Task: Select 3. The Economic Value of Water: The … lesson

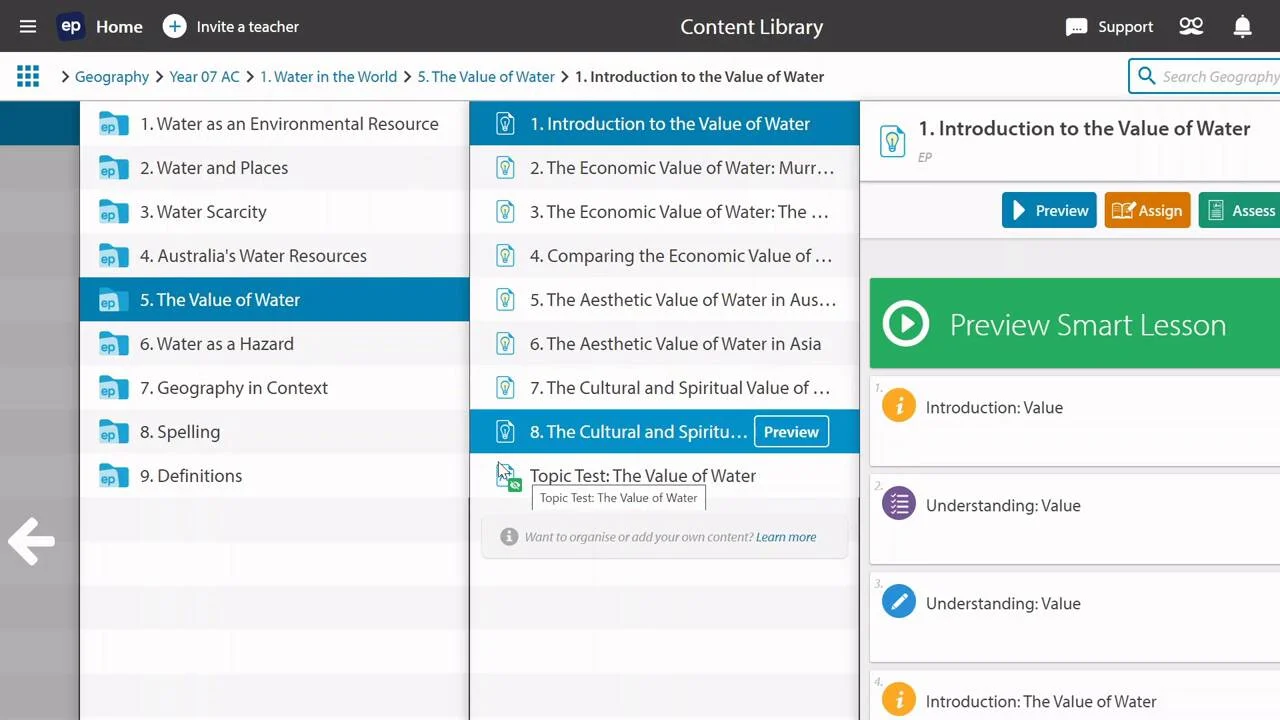Action: click(664, 212)
